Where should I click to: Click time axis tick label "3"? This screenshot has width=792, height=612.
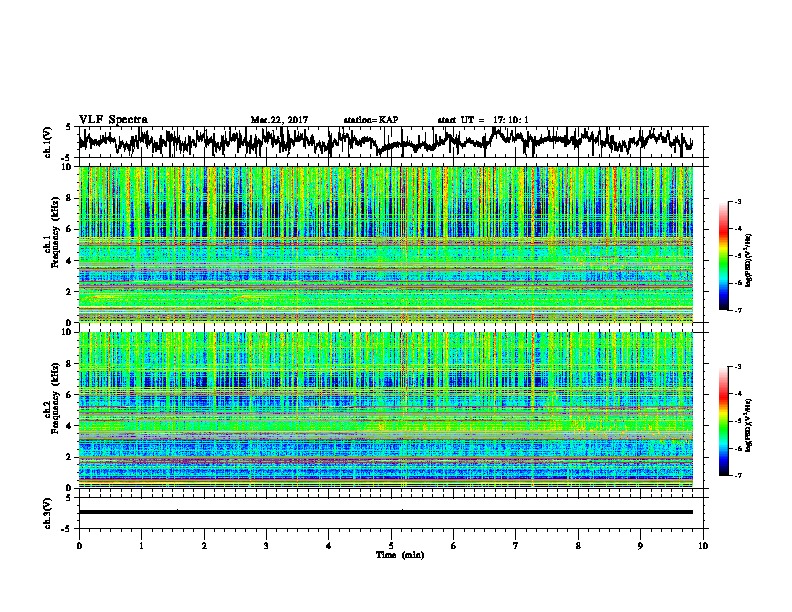click(266, 546)
